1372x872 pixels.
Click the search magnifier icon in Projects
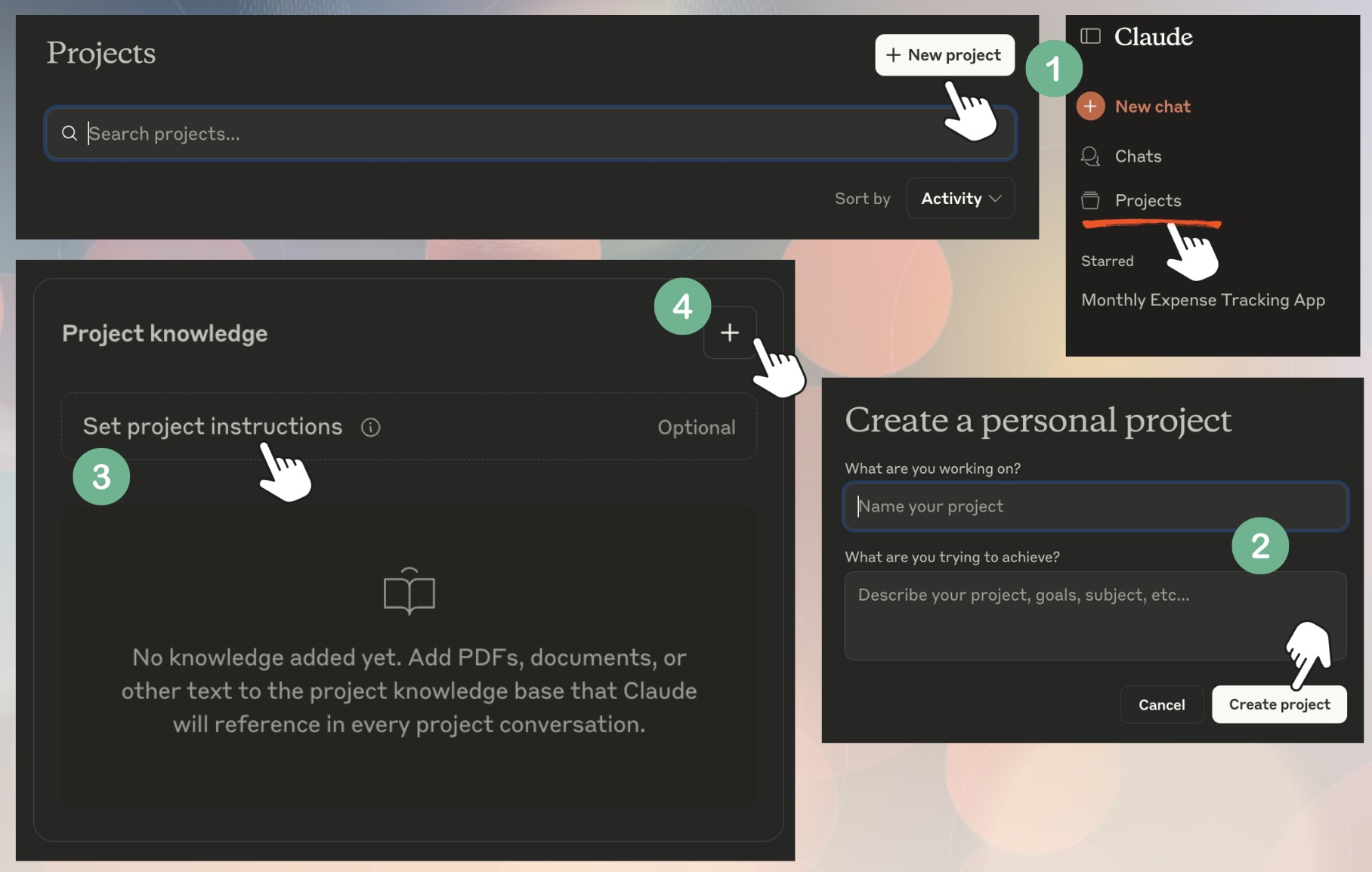tap(70, 134)
